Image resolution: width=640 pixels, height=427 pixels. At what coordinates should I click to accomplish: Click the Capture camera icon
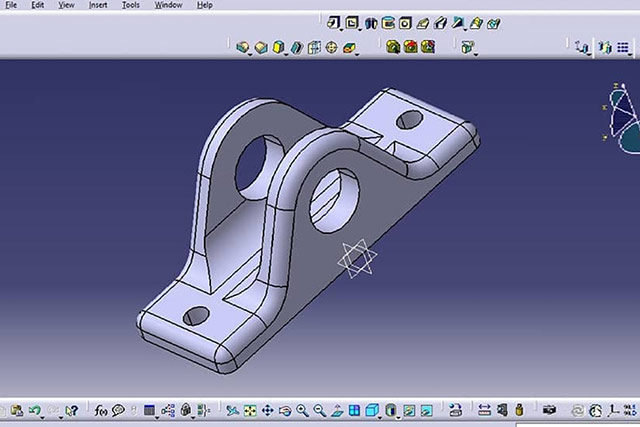(x=549, y=410)
